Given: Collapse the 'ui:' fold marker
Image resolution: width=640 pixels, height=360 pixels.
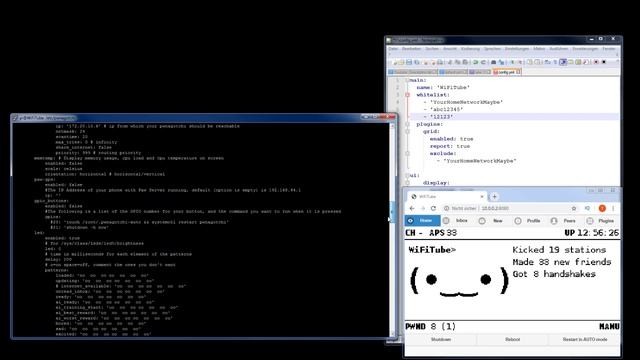Looking at the screenshot, I should tap(407, 176).
